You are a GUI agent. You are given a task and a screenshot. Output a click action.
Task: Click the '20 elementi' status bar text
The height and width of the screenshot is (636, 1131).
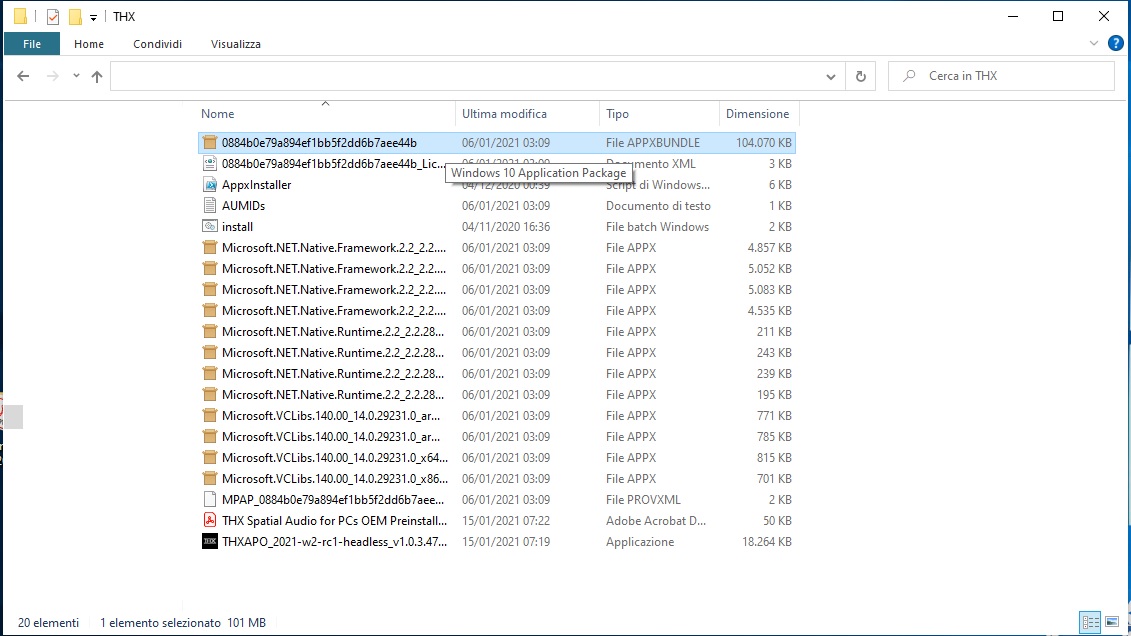point(48,622)
